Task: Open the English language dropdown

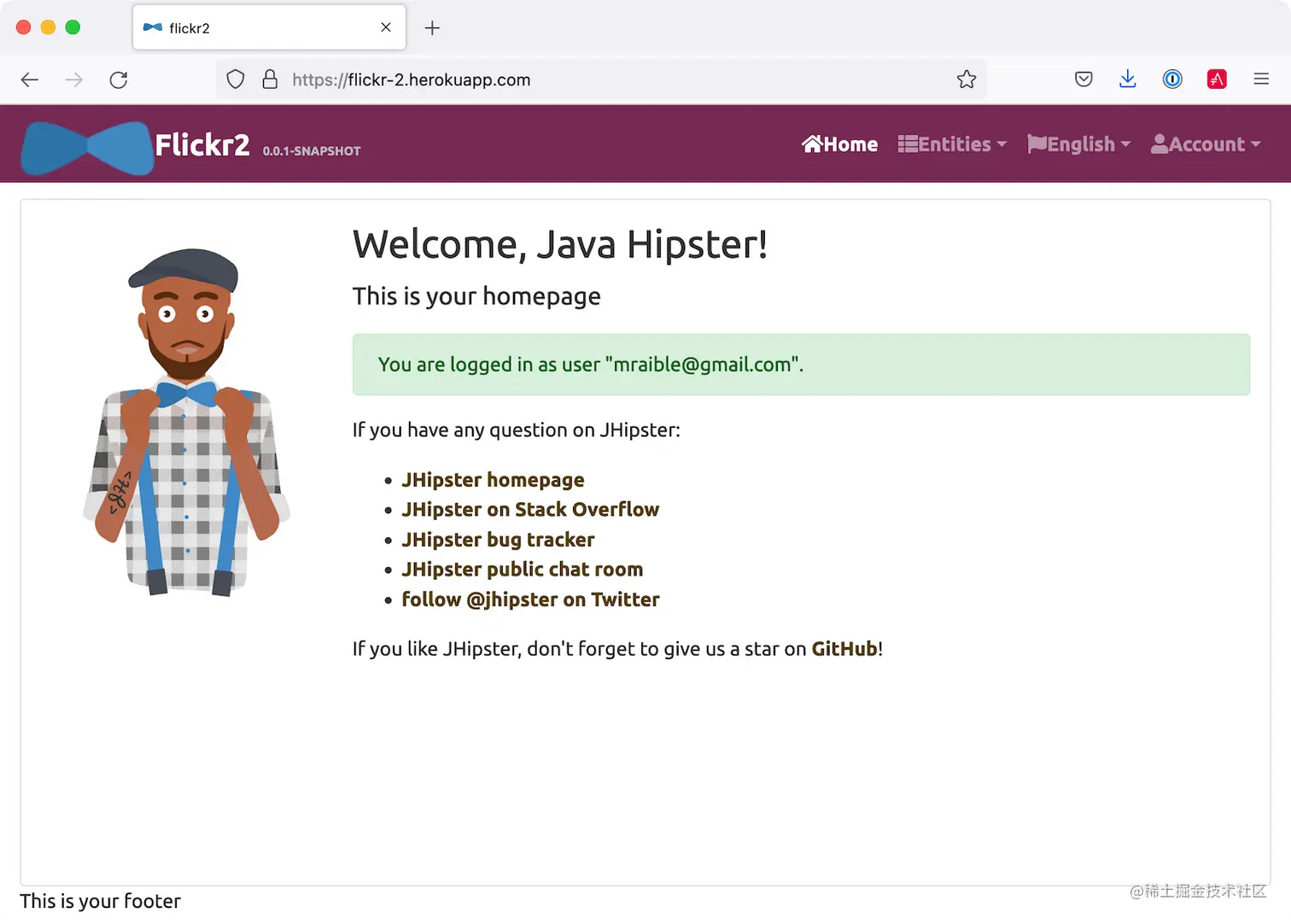Action: click(1077, 143)
